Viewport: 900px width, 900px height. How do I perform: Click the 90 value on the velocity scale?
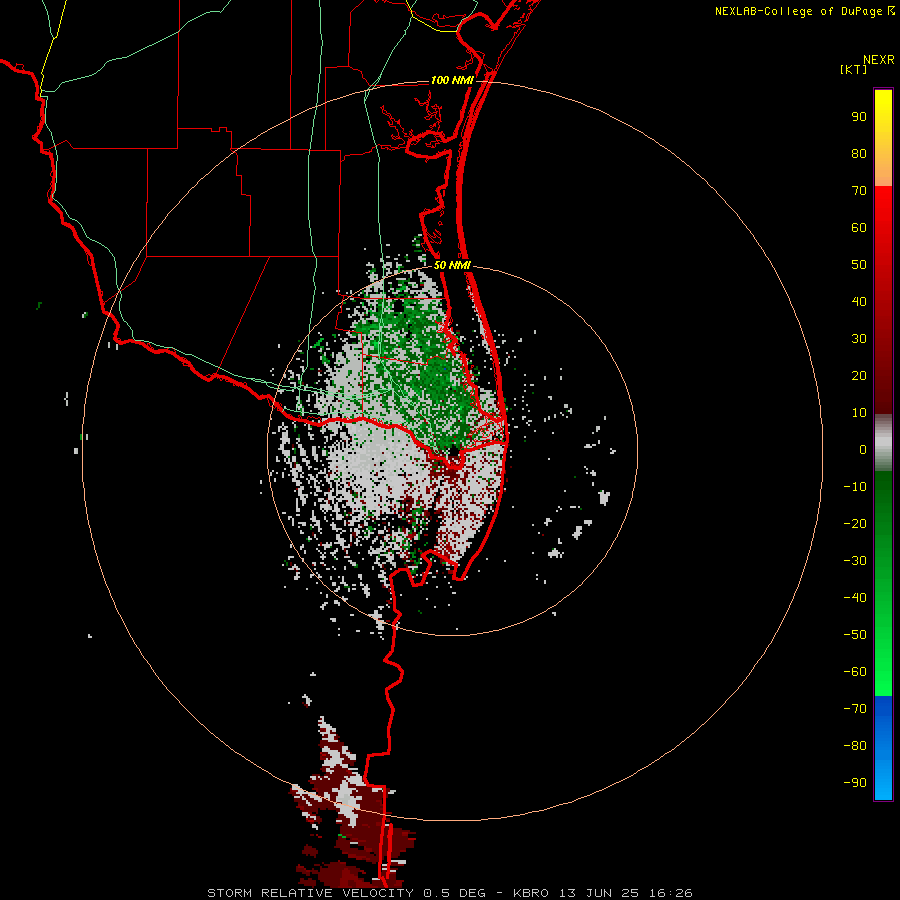(x=859, y=117)
